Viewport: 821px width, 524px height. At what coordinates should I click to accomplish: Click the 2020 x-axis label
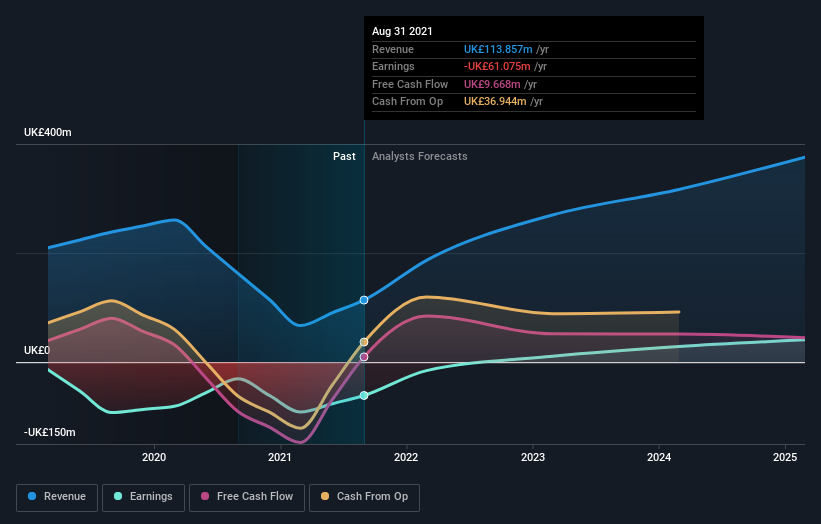(x=154, y=457)
